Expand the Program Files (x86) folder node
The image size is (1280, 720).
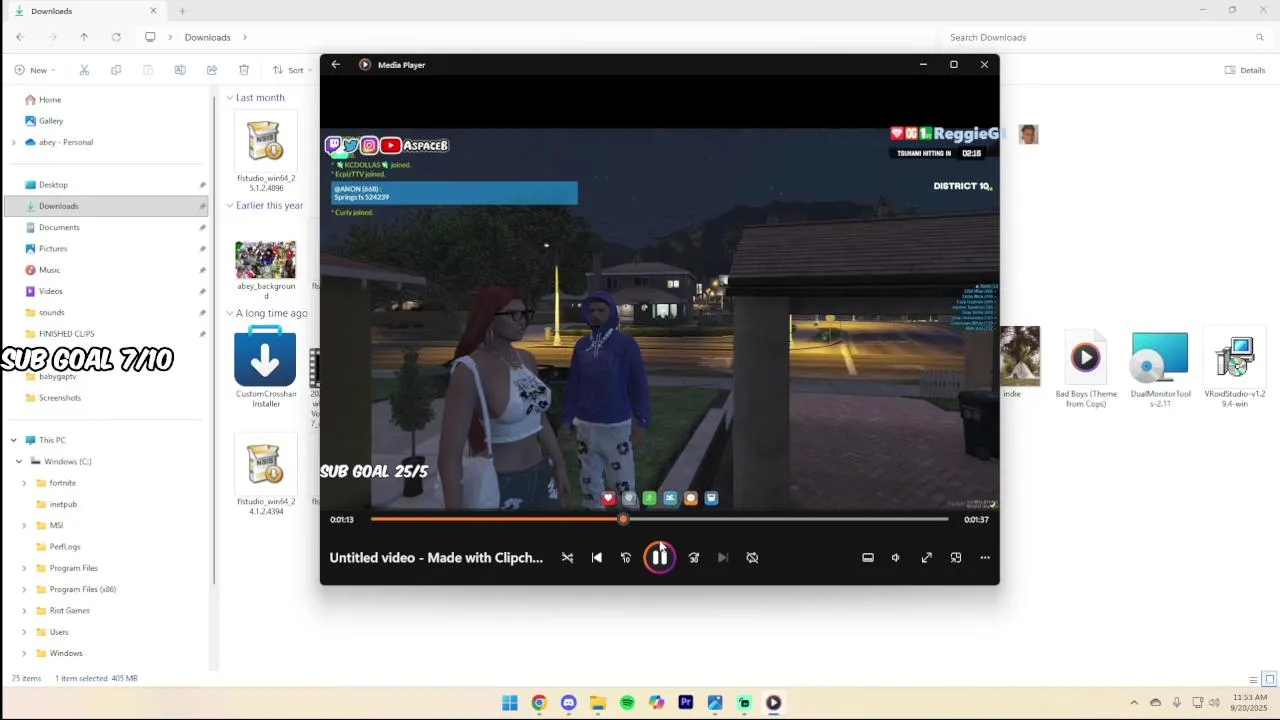(x=25, y=590)
